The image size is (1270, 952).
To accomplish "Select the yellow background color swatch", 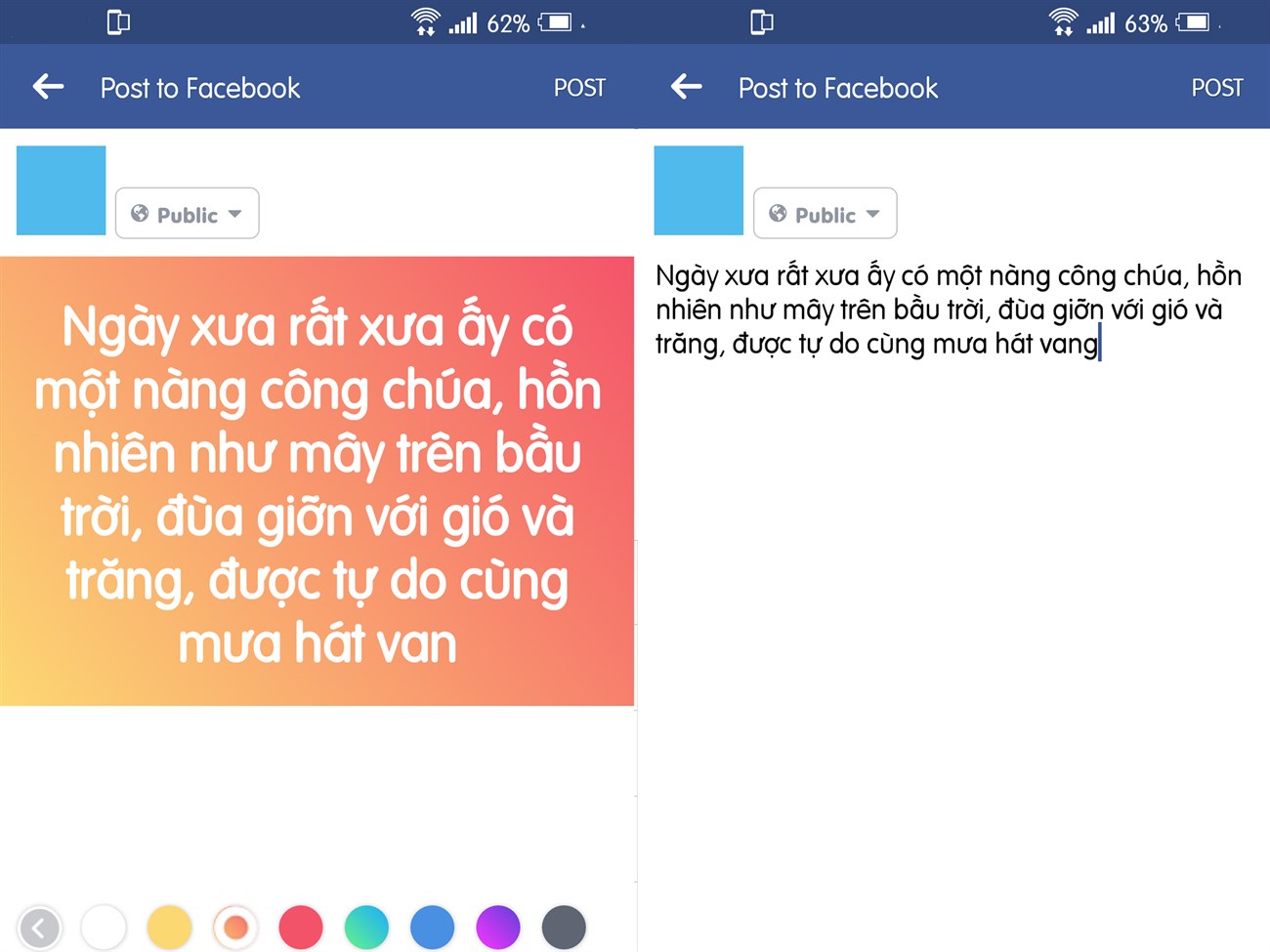I will pos(169,928).
